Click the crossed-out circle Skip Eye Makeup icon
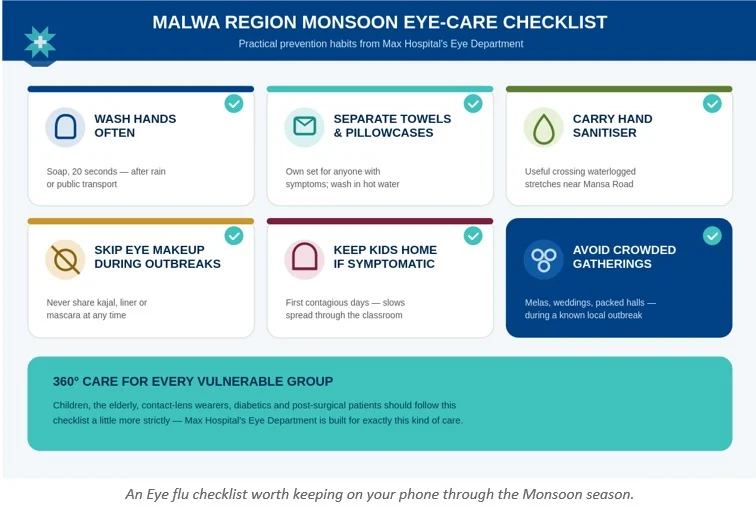The height and width of the screenshot is (514, 756). 65,259
